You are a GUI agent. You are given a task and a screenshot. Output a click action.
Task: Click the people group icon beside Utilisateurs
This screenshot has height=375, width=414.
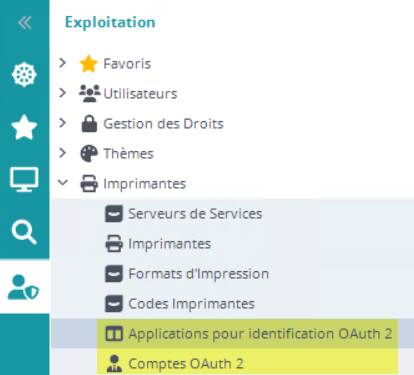pyautogui.click(x=89, y=93)
